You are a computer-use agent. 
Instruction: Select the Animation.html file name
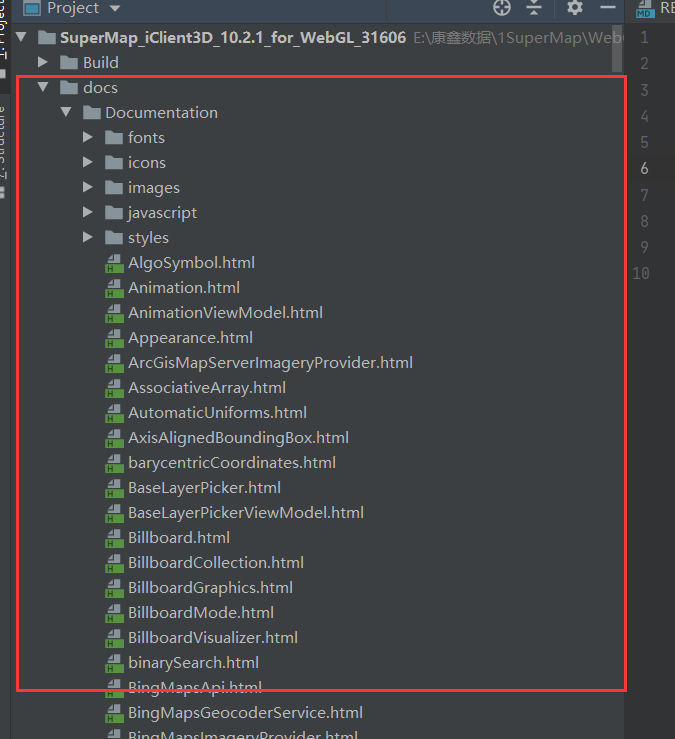pos(184,288)
